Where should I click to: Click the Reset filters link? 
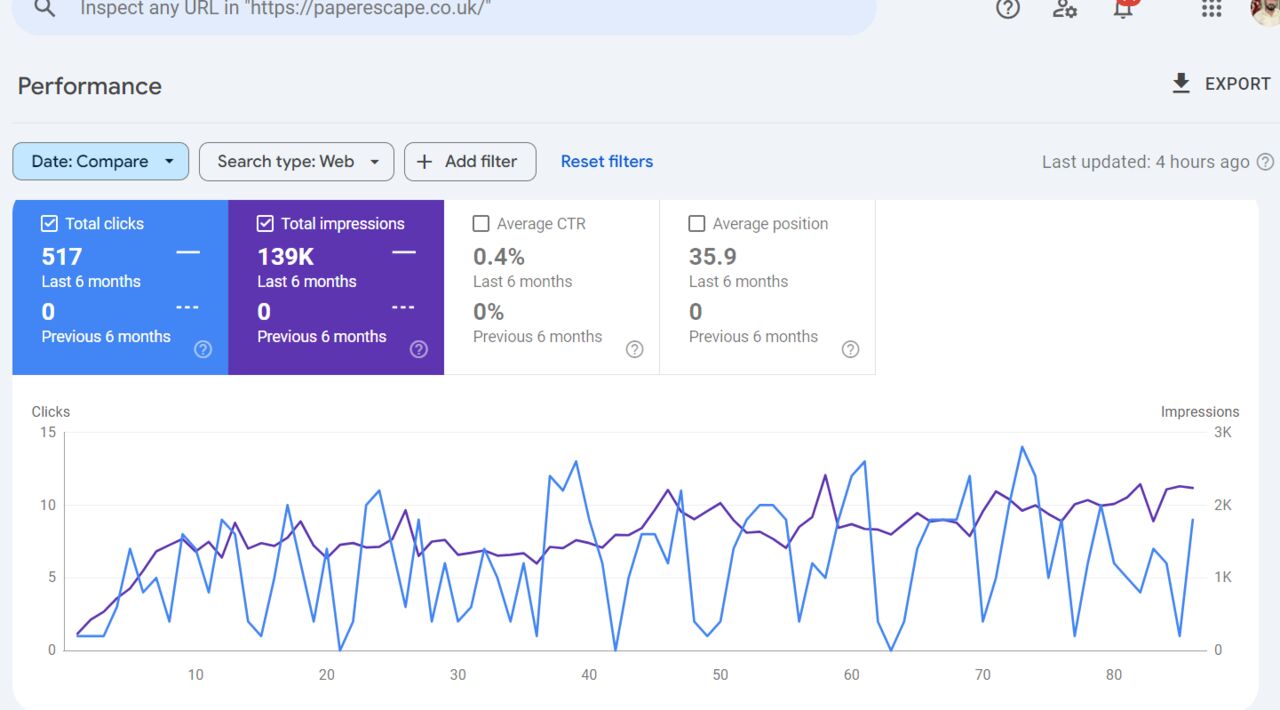click(x=607, y=162)
